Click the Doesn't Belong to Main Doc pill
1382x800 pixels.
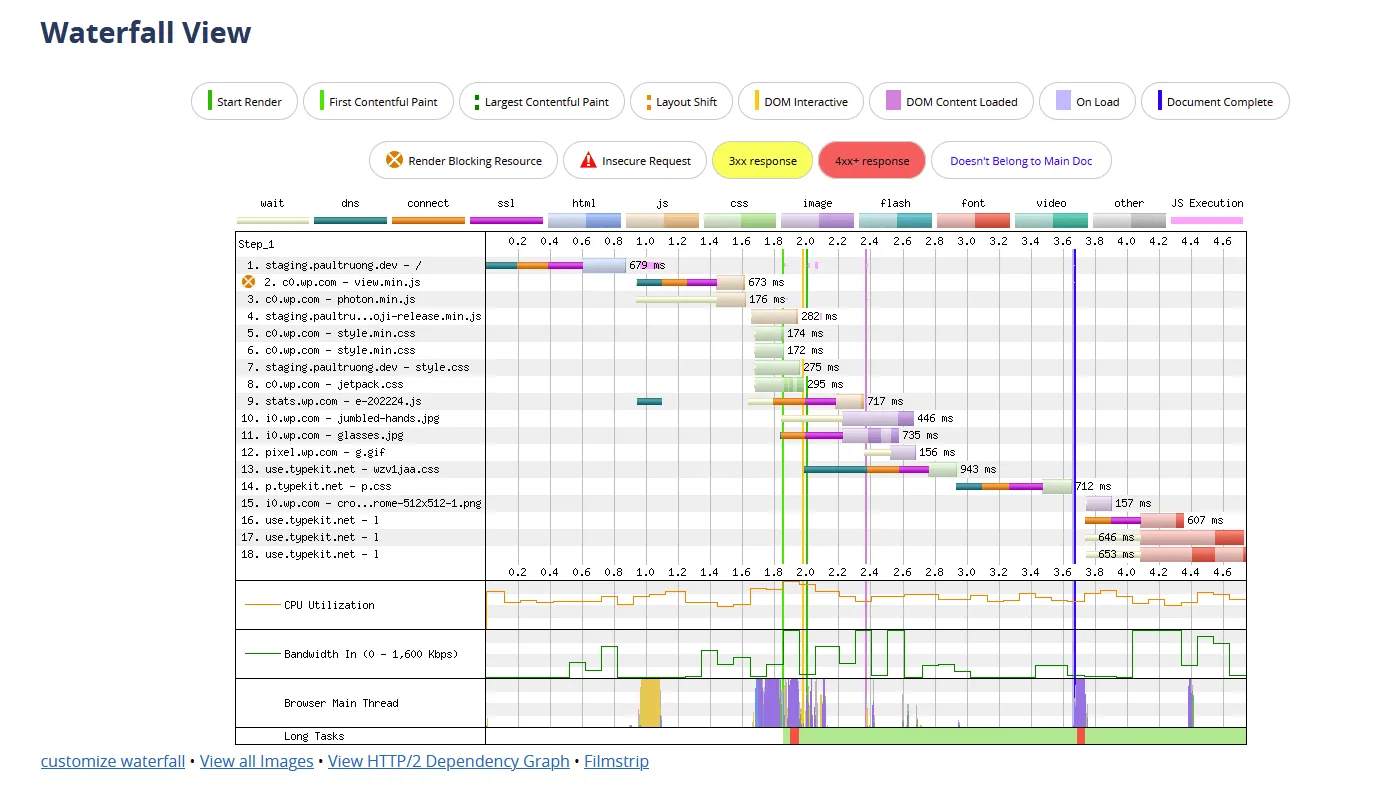1021,160
